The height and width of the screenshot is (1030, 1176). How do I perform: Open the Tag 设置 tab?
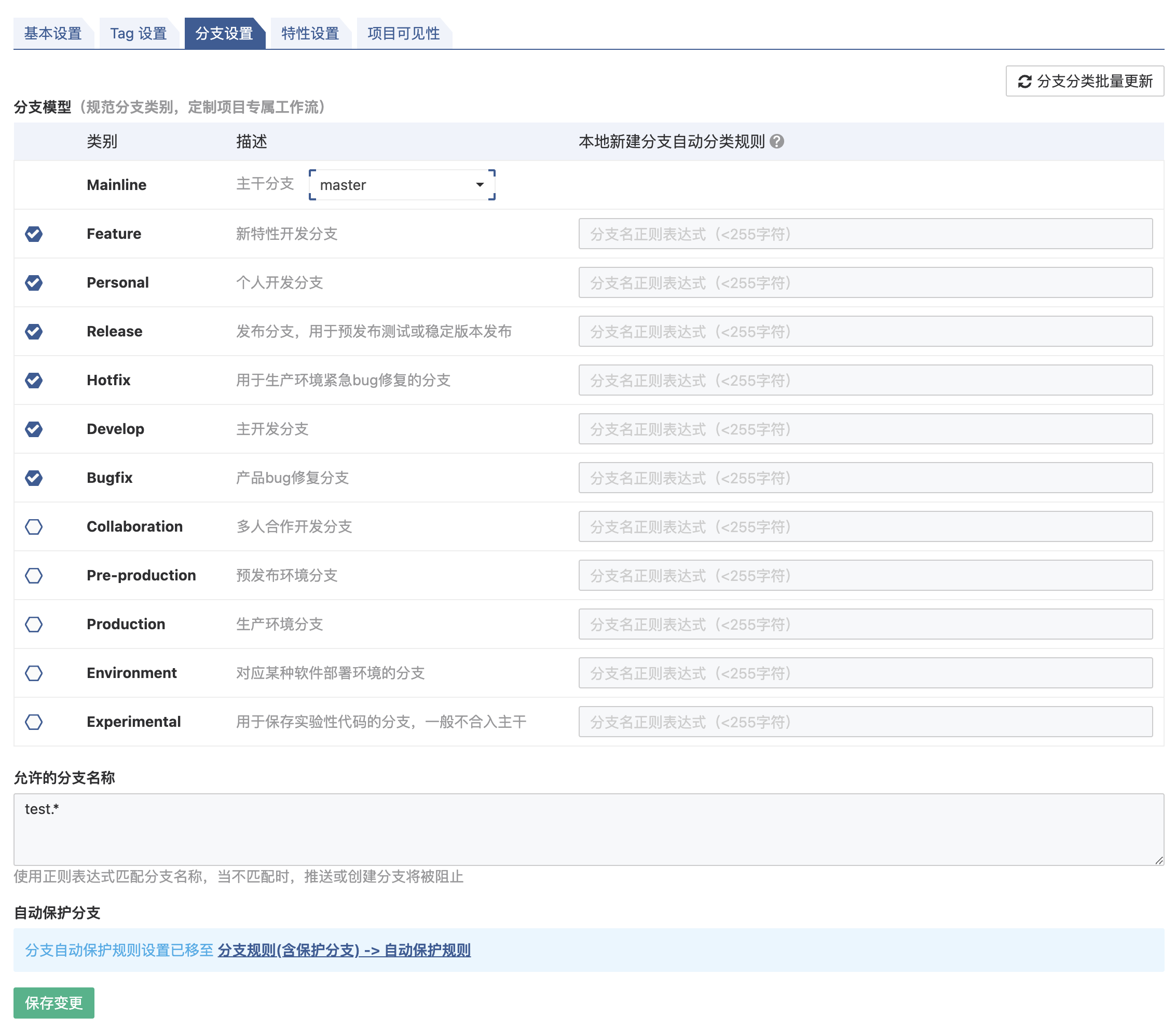[139, 34]
